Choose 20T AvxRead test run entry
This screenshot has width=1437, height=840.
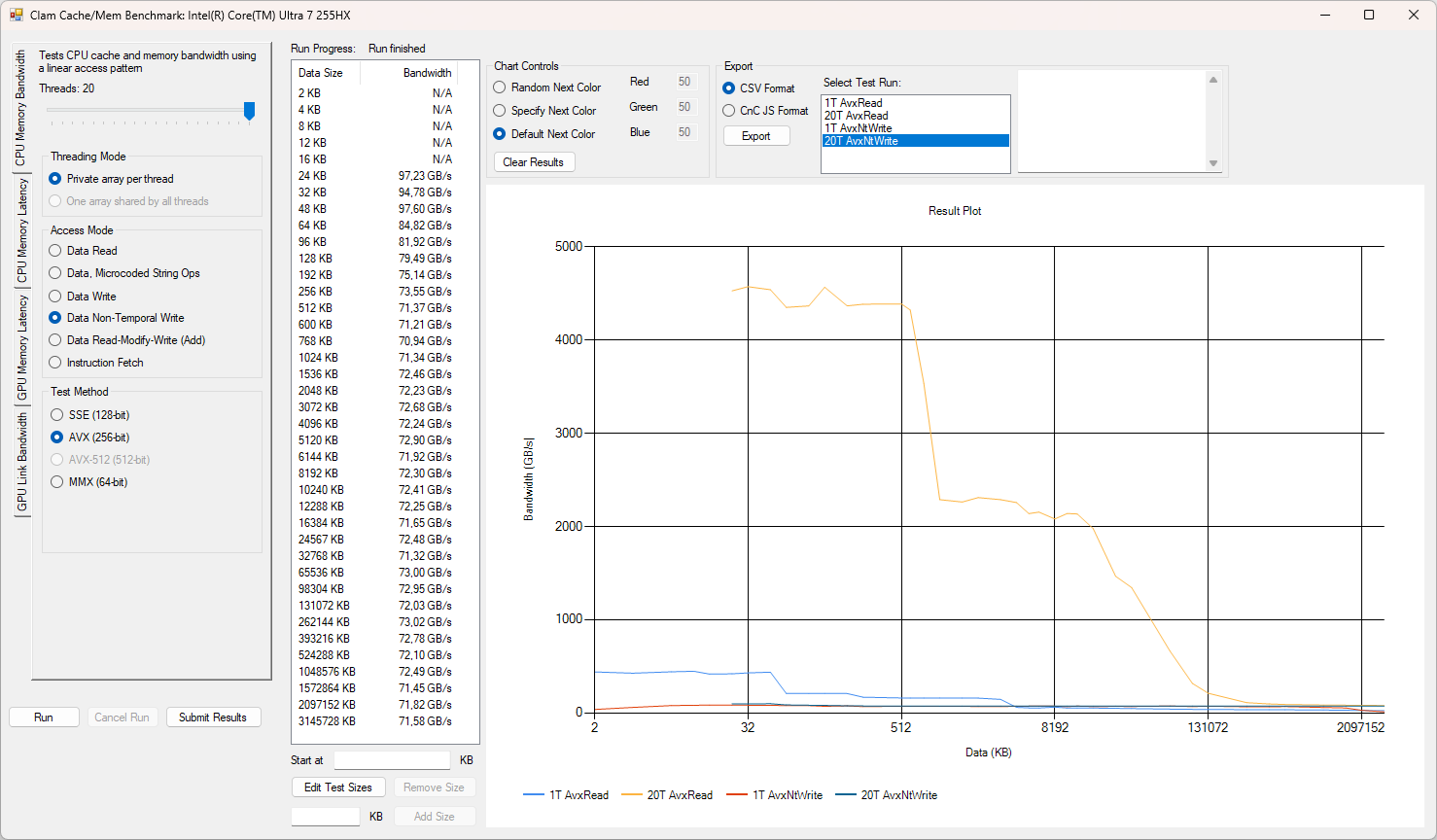[x=857, y=116]
